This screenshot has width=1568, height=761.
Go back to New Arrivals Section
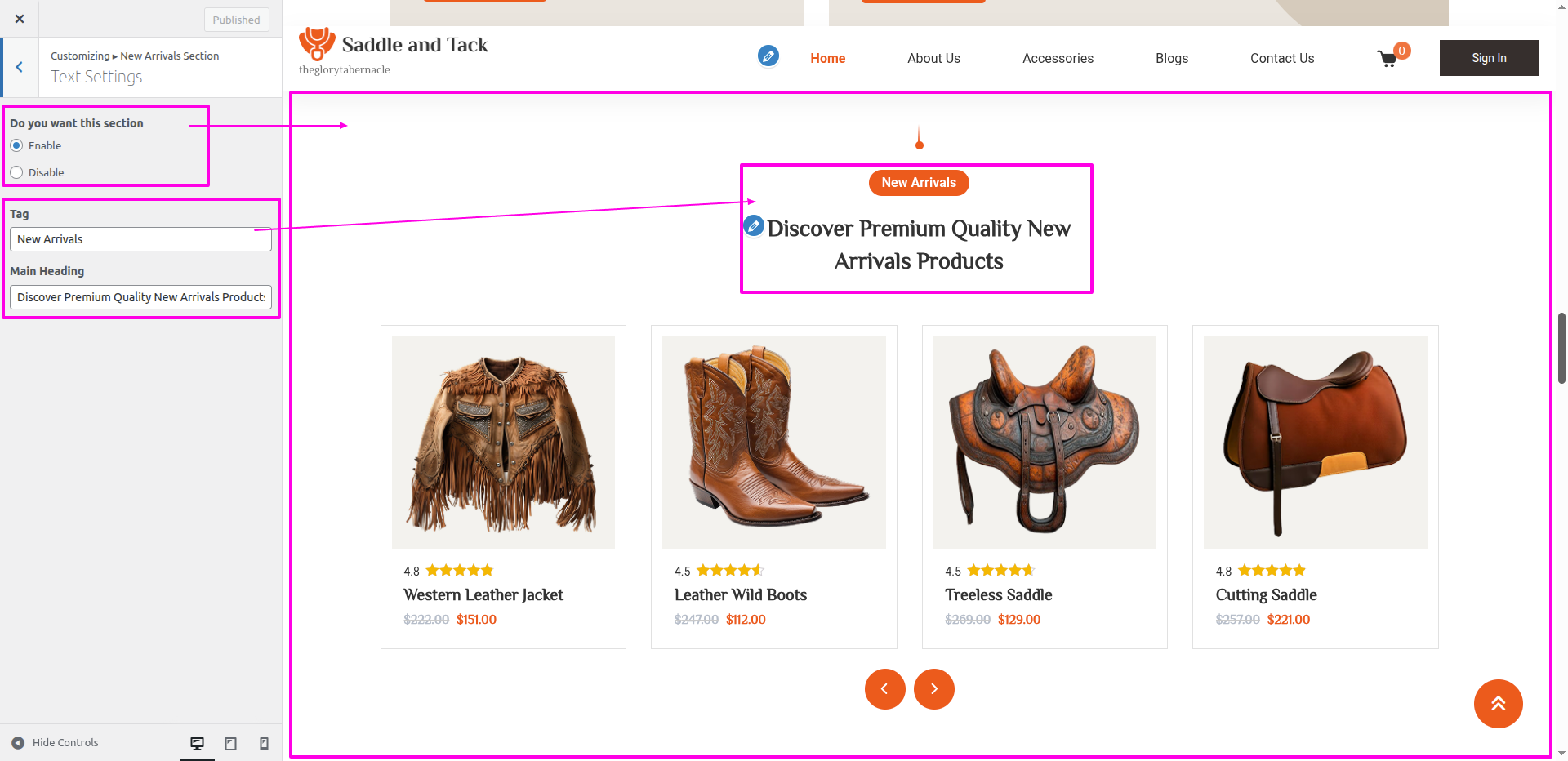(20, 67)
